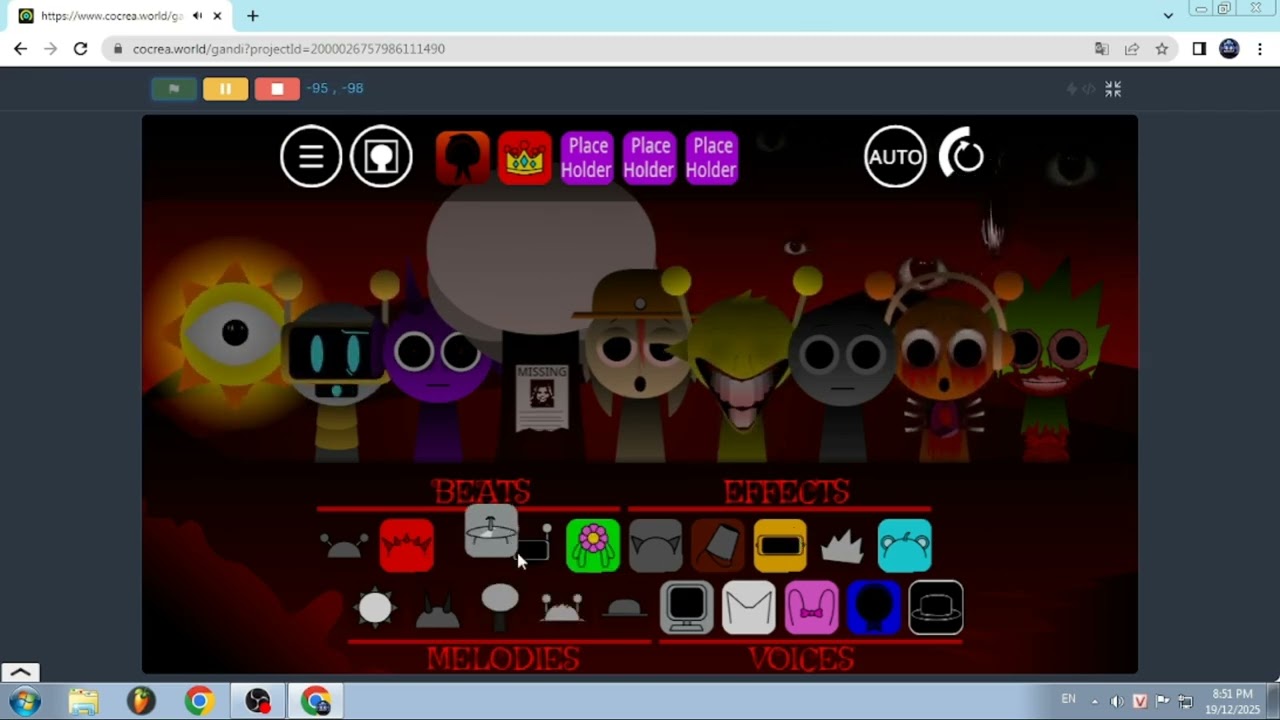Image resolution: width=1280 pixels, height=720 pixels.
Task: Exit fullscreen using the collapse arrows icon
Action: click(1113, 89)
